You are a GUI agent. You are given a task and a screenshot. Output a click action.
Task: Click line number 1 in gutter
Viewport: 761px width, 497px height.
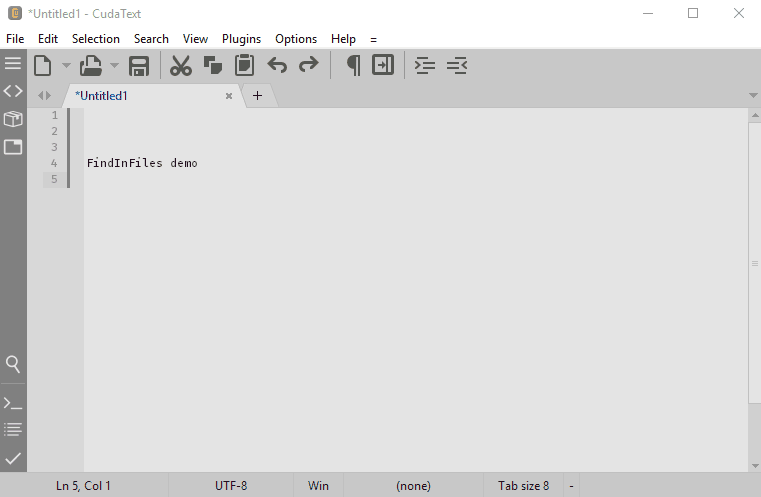55,115
